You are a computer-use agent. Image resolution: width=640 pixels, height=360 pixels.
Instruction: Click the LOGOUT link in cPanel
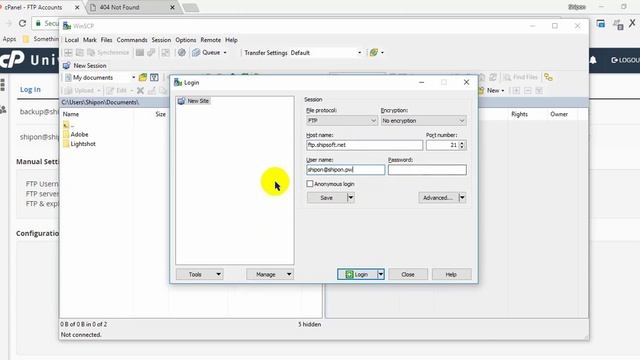pyautogui.click(x=625, y=60)
